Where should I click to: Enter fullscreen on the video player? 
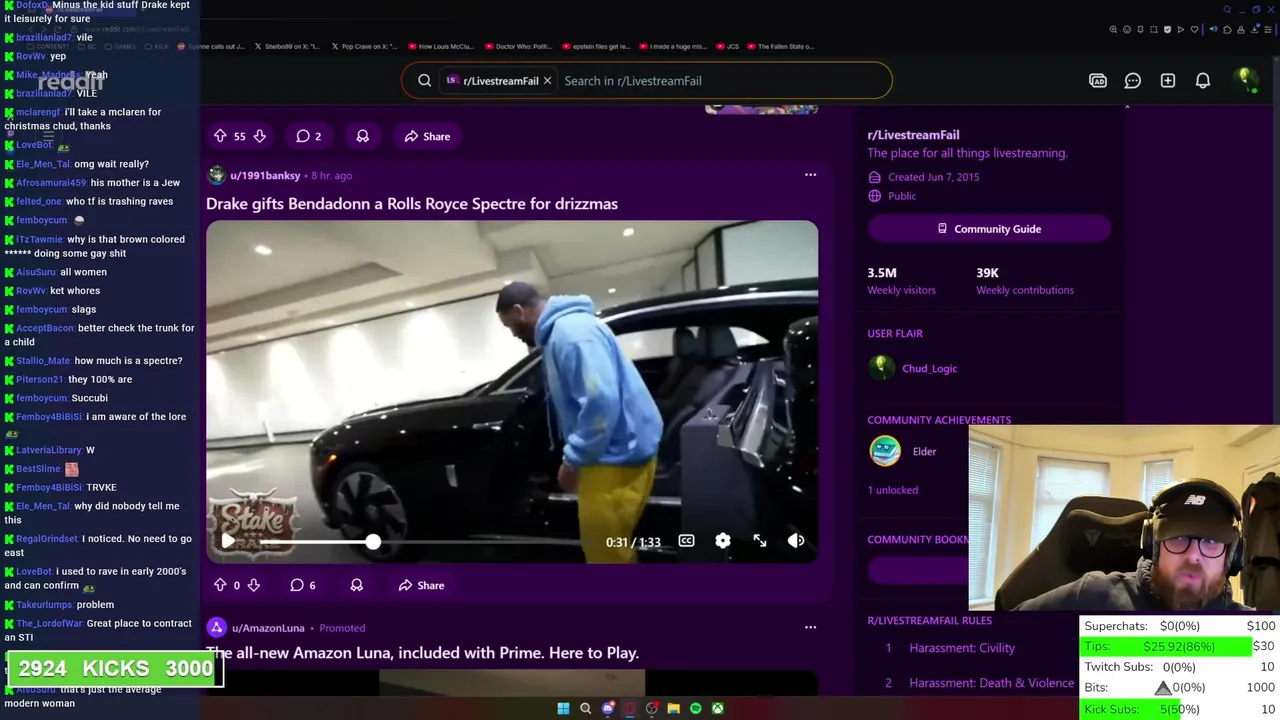tap(760, 541)
